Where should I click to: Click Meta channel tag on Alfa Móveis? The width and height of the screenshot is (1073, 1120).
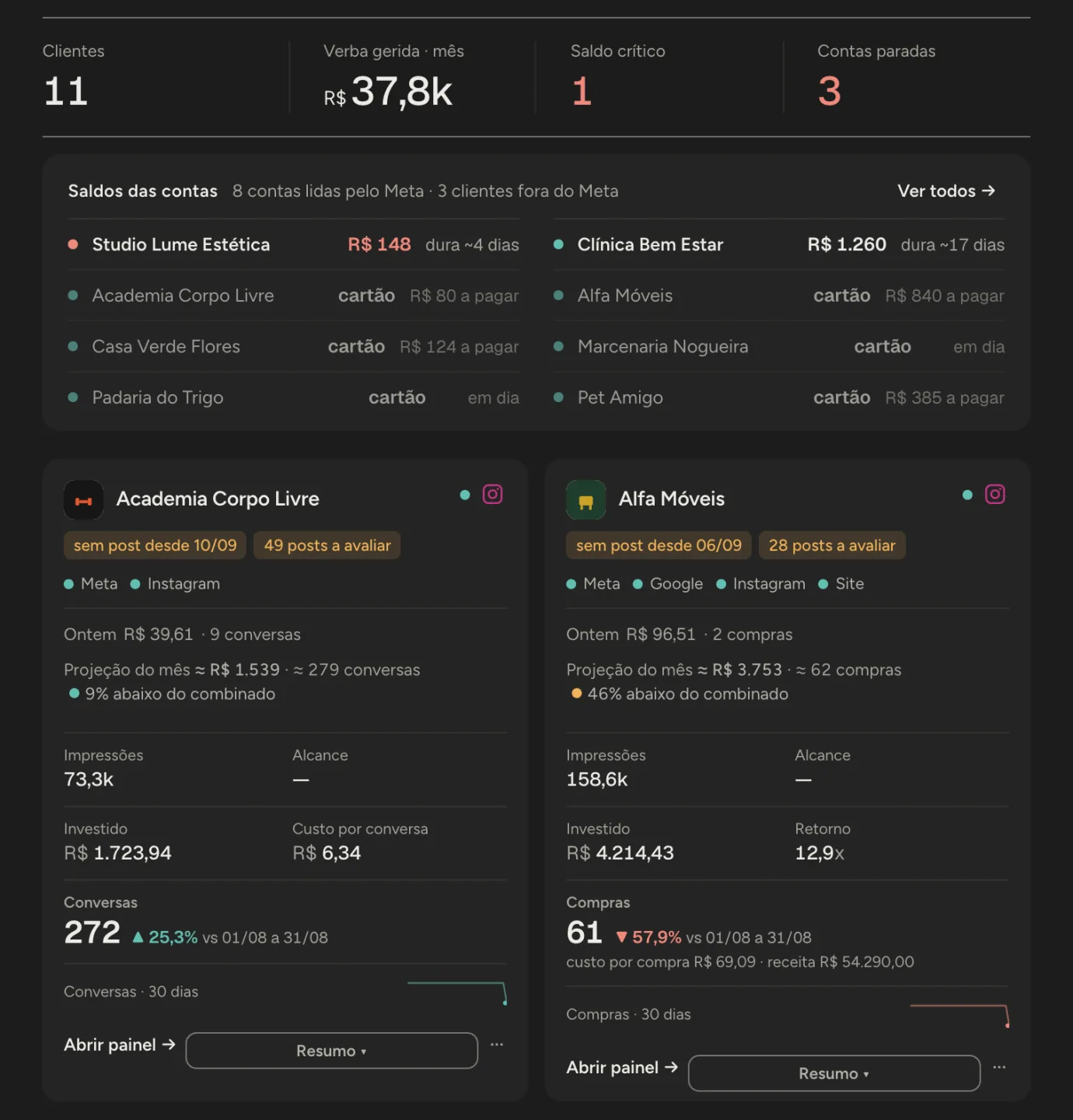pyautogui.click(x=593, y=584)
